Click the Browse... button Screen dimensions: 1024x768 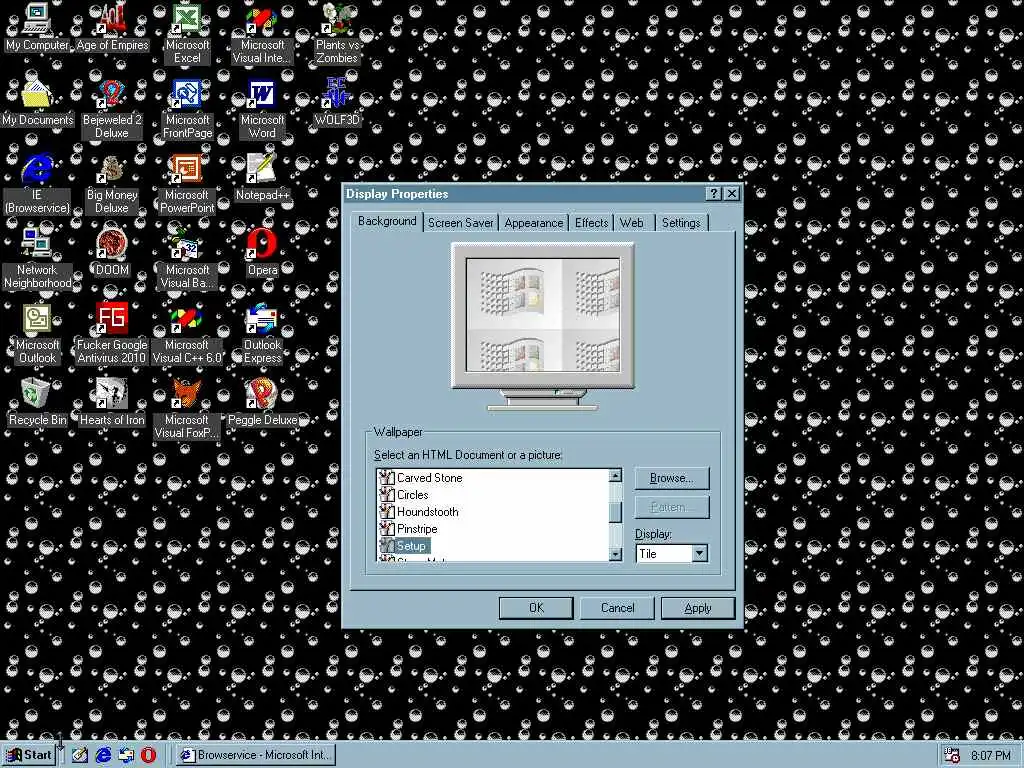click(x=672, y=479)
